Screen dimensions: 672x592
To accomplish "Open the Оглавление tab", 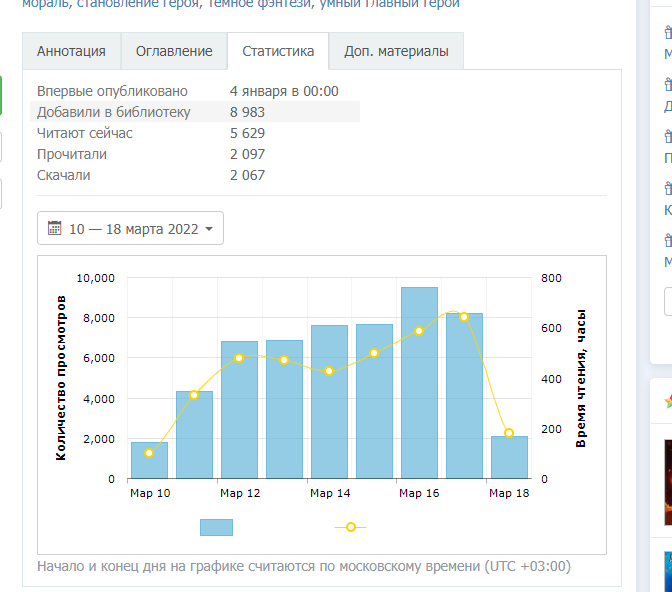I will click(x=174, y=51).
